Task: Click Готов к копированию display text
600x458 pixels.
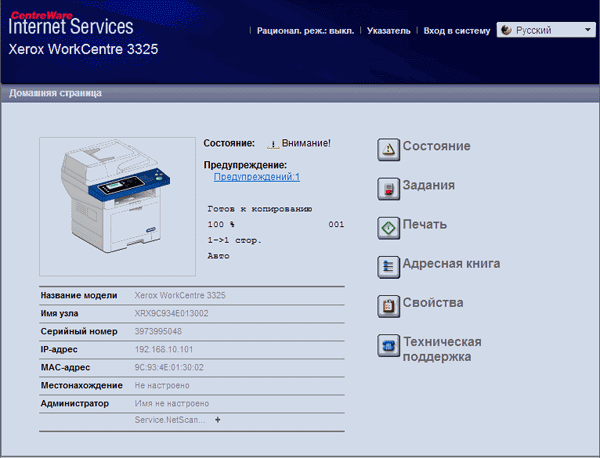Action: coord(260,209)
